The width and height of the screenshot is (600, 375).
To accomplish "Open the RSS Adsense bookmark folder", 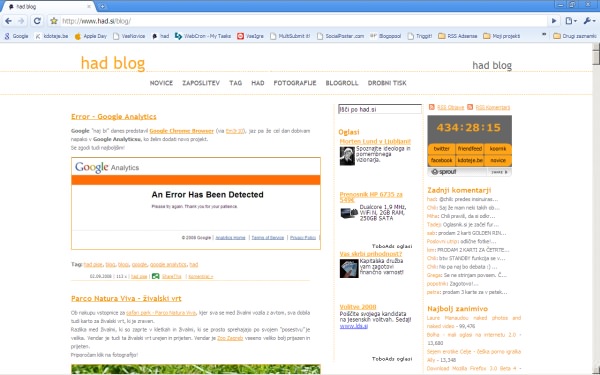I will point(458,36).
